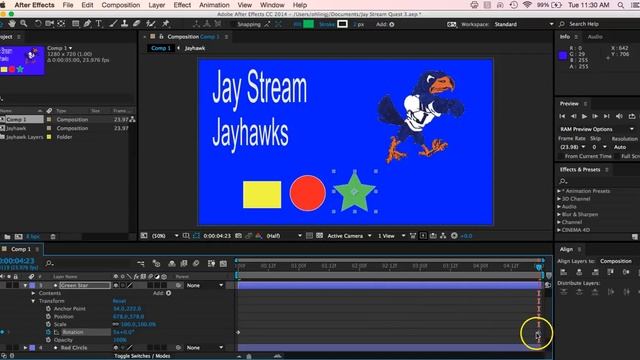Open the Window menu
Screen dimensions: 640x360
pos(272,5)
